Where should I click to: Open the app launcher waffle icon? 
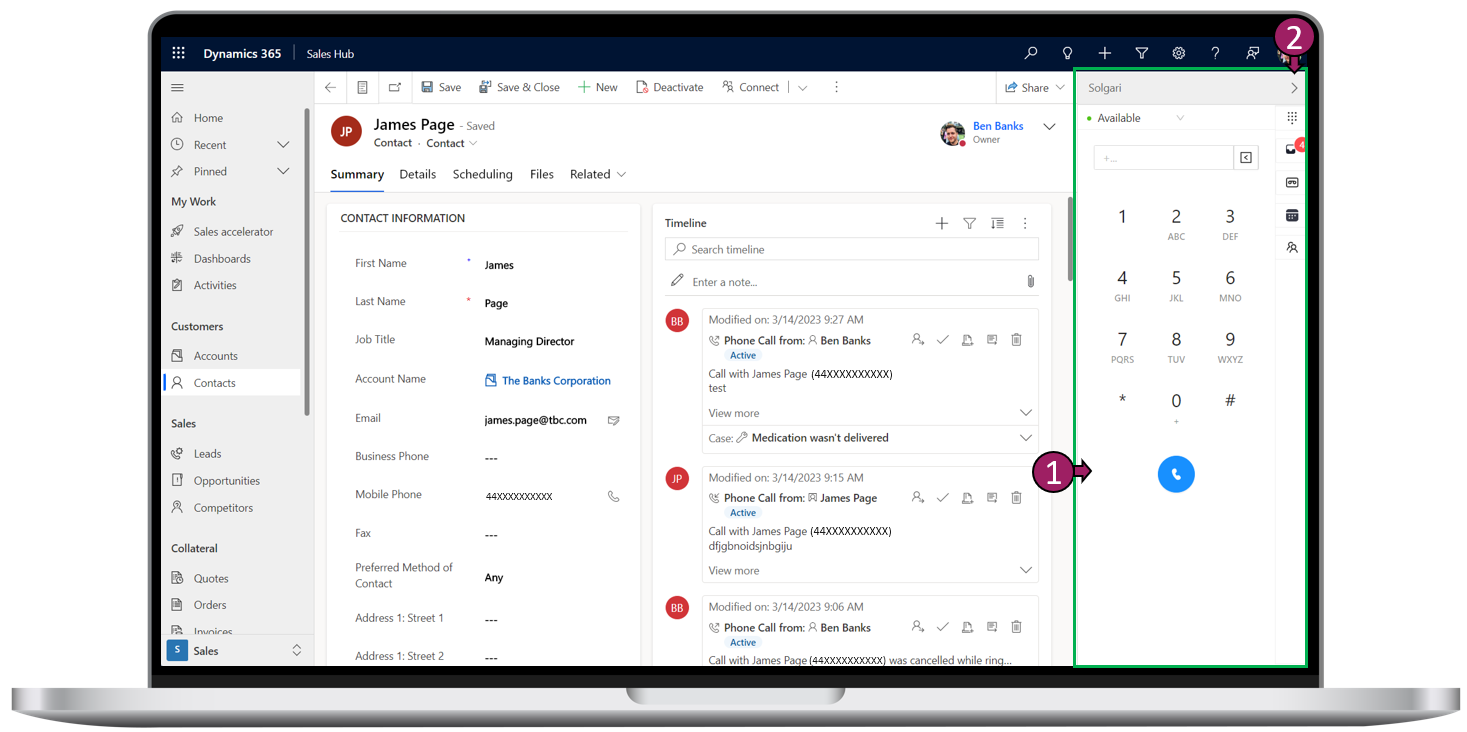[179, 54]
